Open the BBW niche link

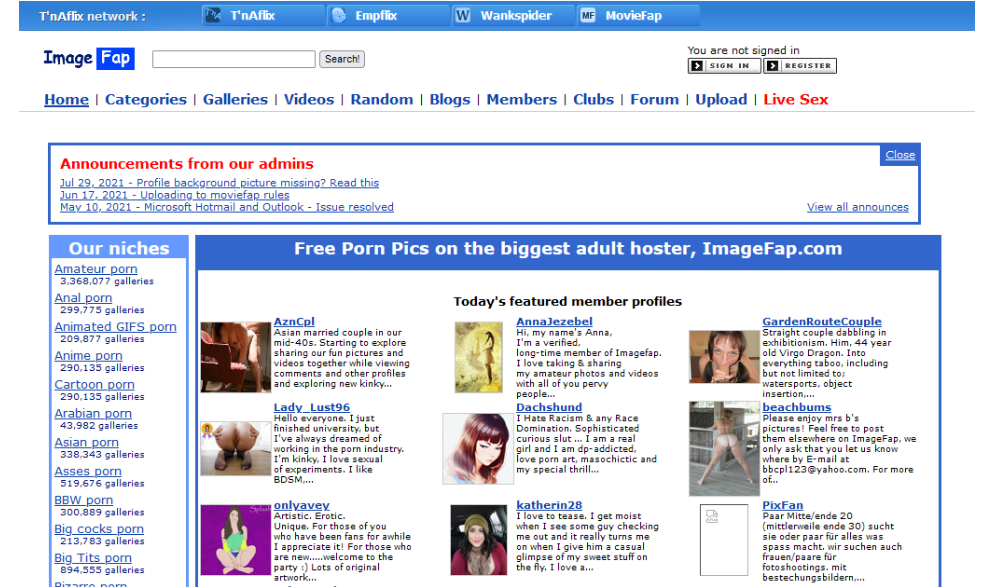[x=84, y=500]
